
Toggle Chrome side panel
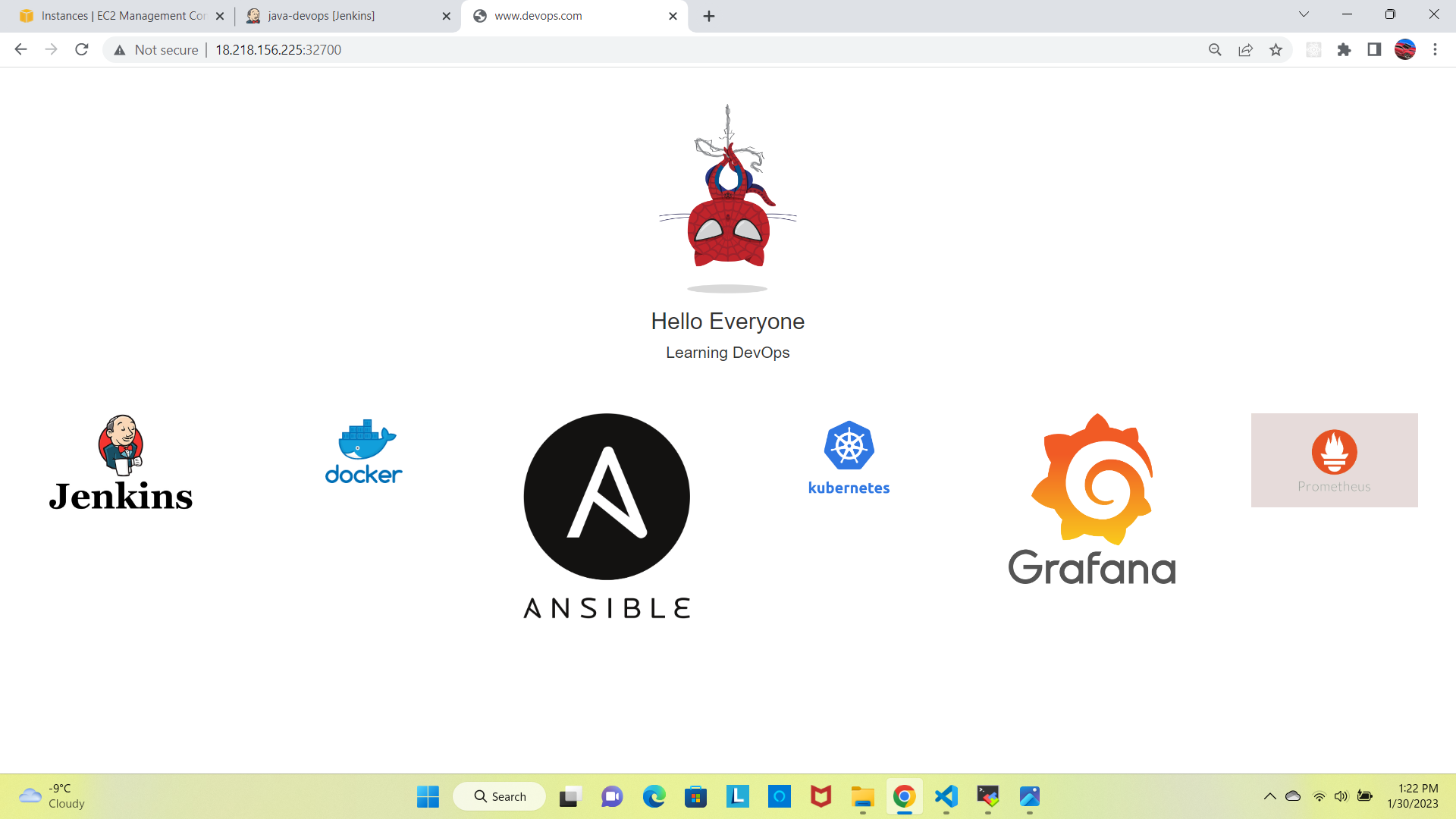1374,50
